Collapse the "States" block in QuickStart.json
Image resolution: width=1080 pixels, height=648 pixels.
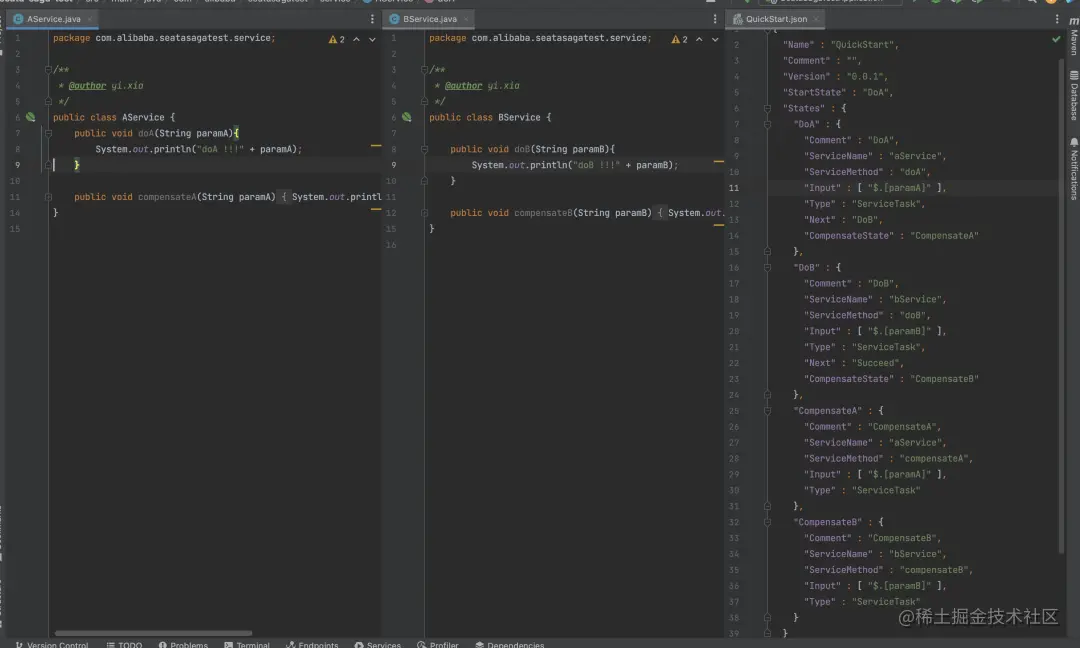pyautogui.click(x=767, y=108)
